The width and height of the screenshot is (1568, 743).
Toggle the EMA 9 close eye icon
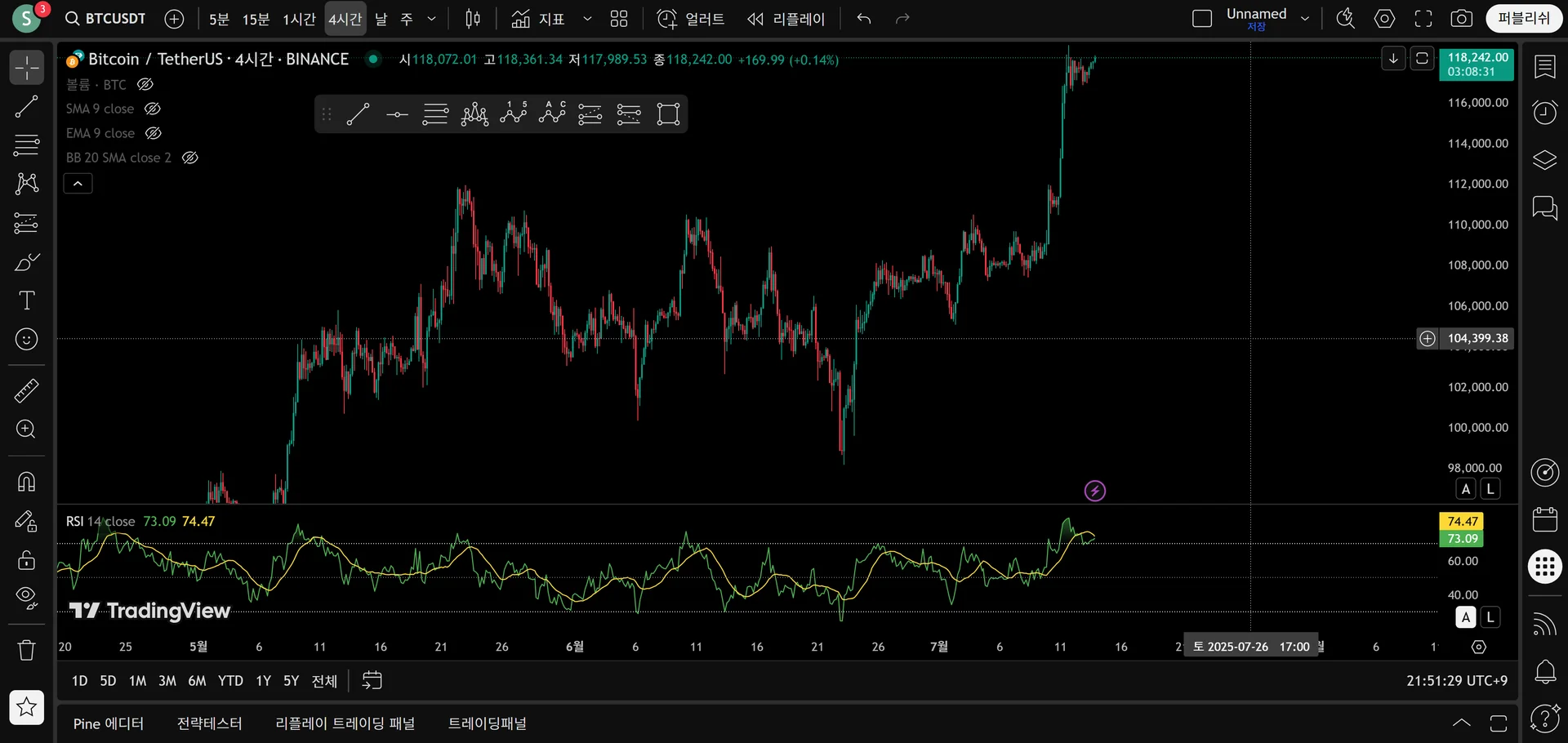pos(153,133)
